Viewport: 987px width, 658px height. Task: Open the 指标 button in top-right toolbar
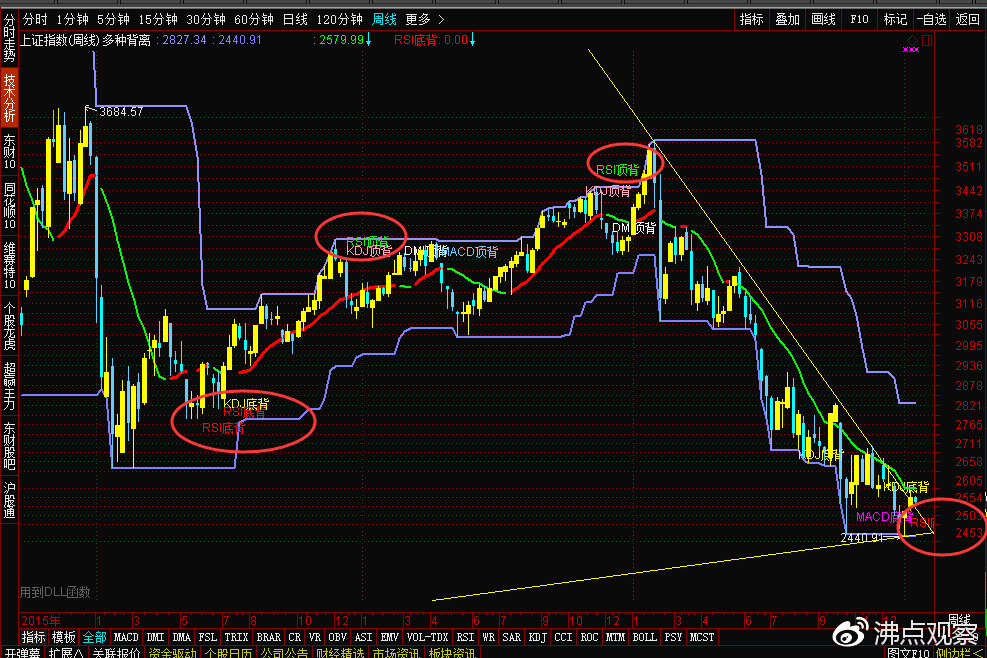click(752, 20)
